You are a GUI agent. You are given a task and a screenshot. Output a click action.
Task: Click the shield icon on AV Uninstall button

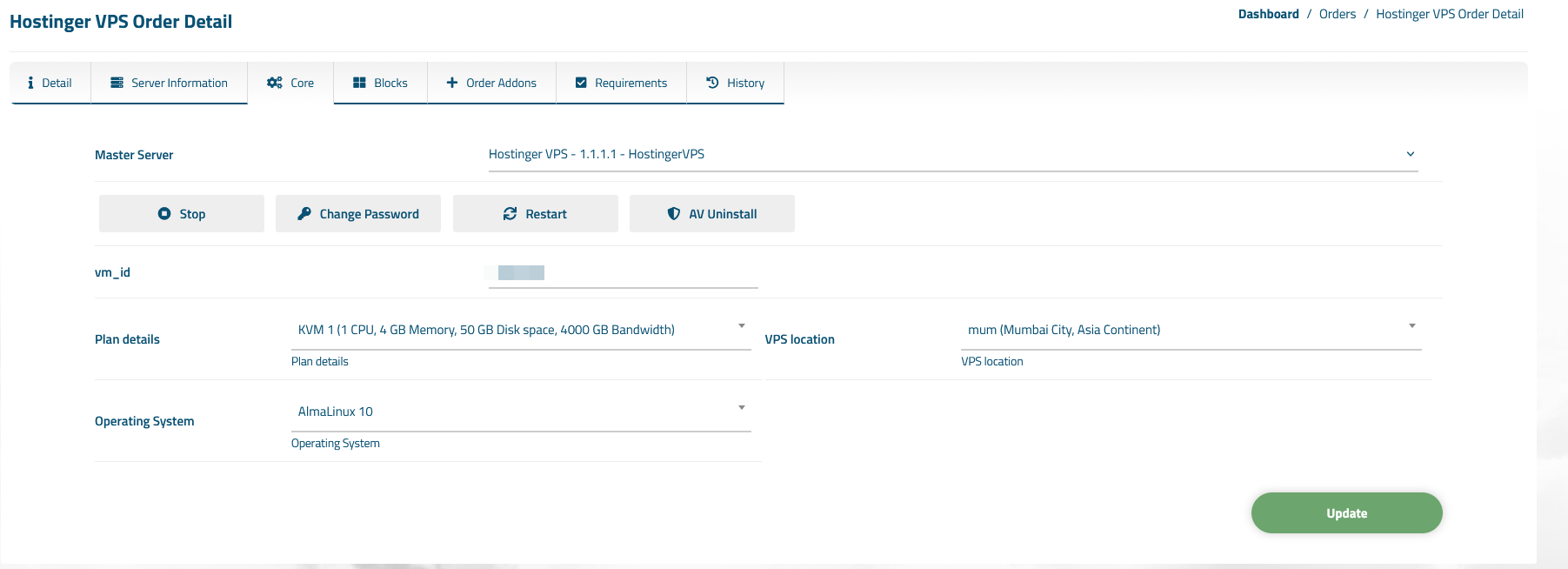pyautogui.click(x=673, y=213)
